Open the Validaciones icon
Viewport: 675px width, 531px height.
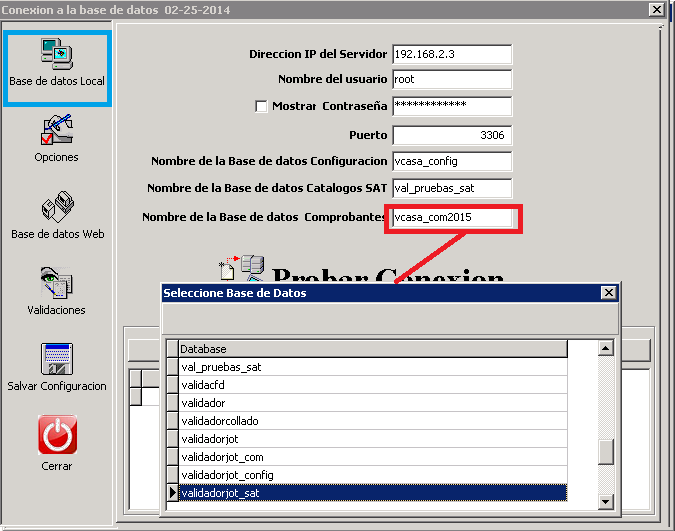coord(57,289)
